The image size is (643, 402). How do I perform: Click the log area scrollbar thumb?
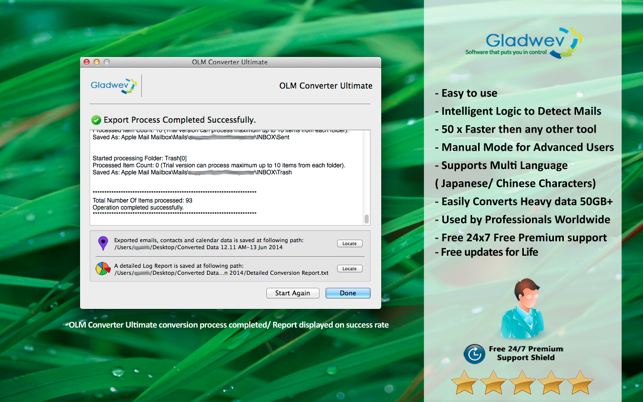(366, 219)
